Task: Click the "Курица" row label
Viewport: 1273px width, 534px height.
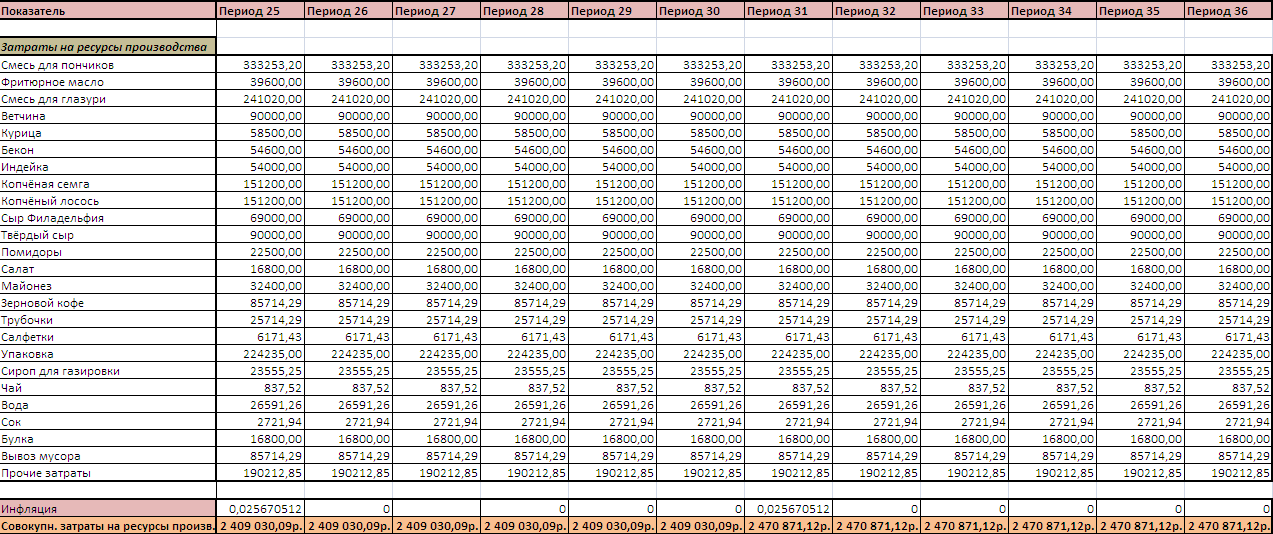Action: click(x=108, y=133)
